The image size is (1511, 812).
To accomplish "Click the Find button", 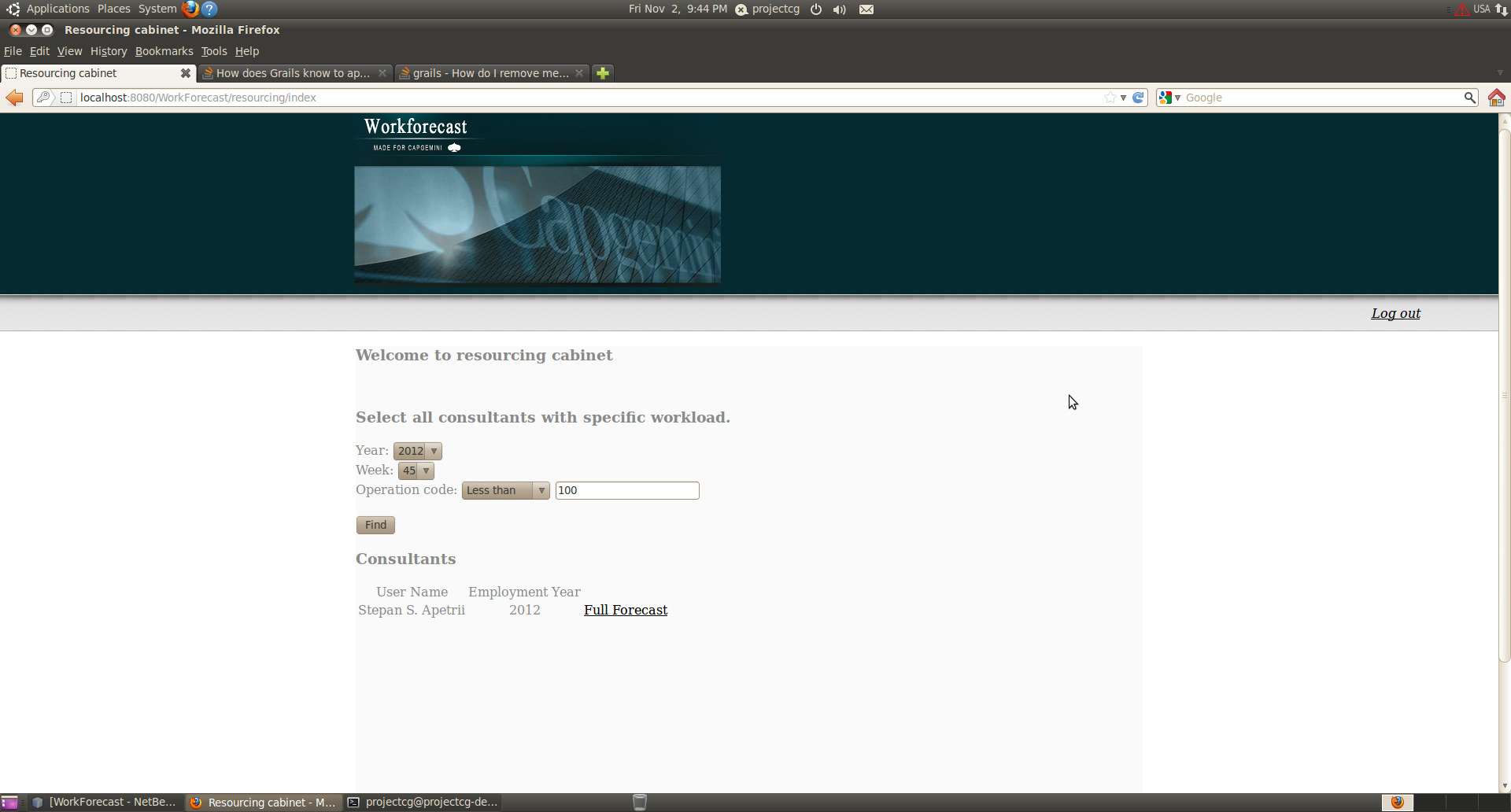I will tap(375, 525).
